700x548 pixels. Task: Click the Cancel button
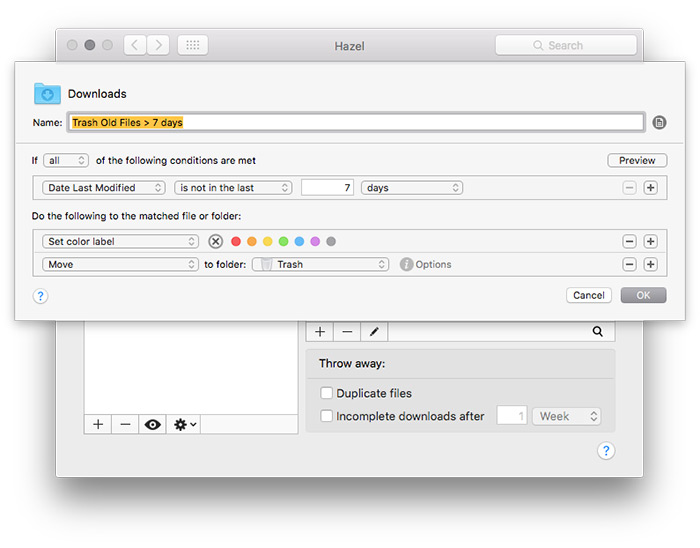[x=588, y=295]
